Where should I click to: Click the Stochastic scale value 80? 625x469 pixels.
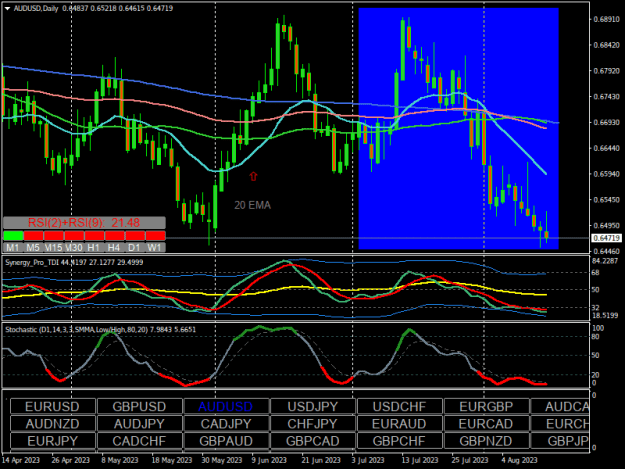tap(596, 337)
